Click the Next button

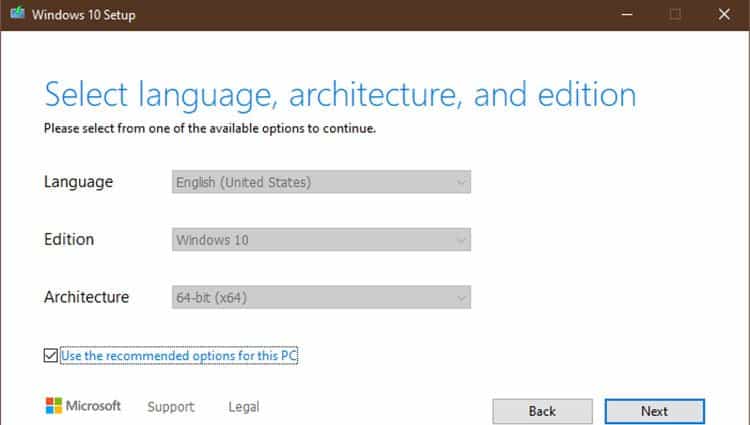tap(654, 411)
